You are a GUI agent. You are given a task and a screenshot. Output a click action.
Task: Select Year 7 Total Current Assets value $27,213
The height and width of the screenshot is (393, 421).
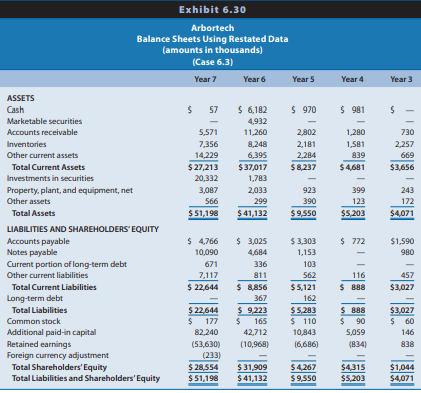pyautogui.click(x=203, y=167)
